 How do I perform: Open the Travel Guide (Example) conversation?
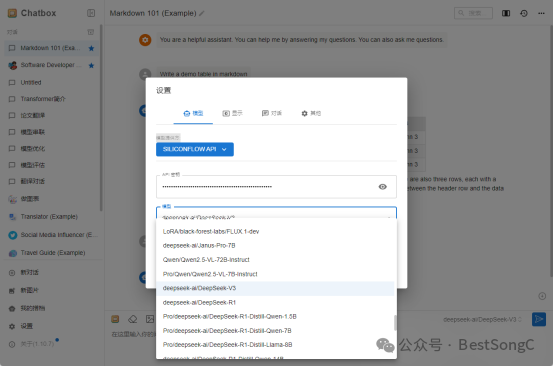[x=51, y=253]
